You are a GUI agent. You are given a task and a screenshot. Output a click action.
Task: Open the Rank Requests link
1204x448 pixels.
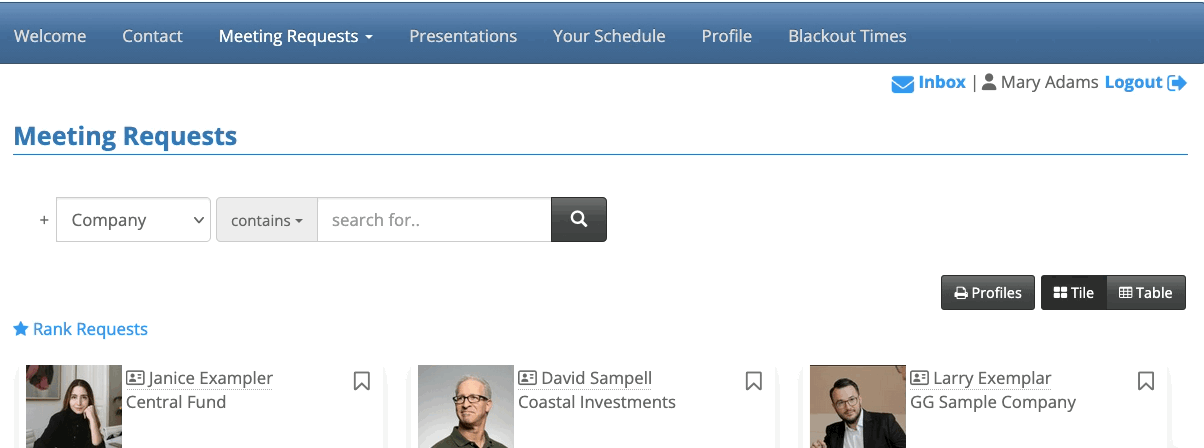click(90, 329)
